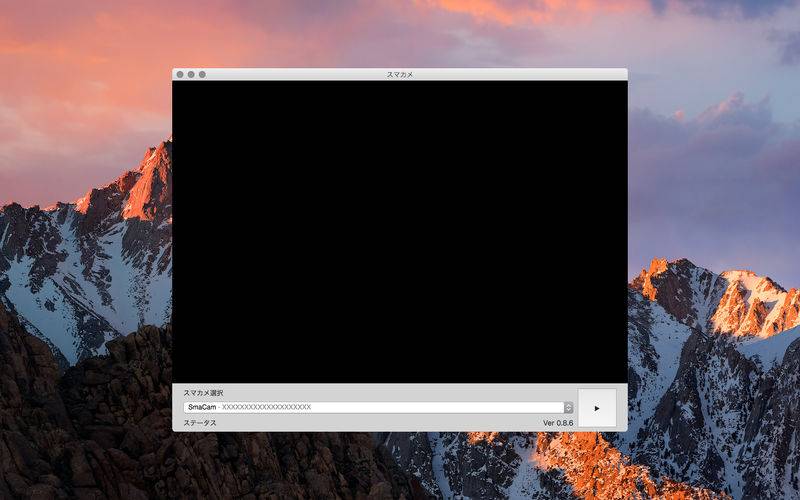
Task: Click the black video preview area
Action: [x=399, y=232]
